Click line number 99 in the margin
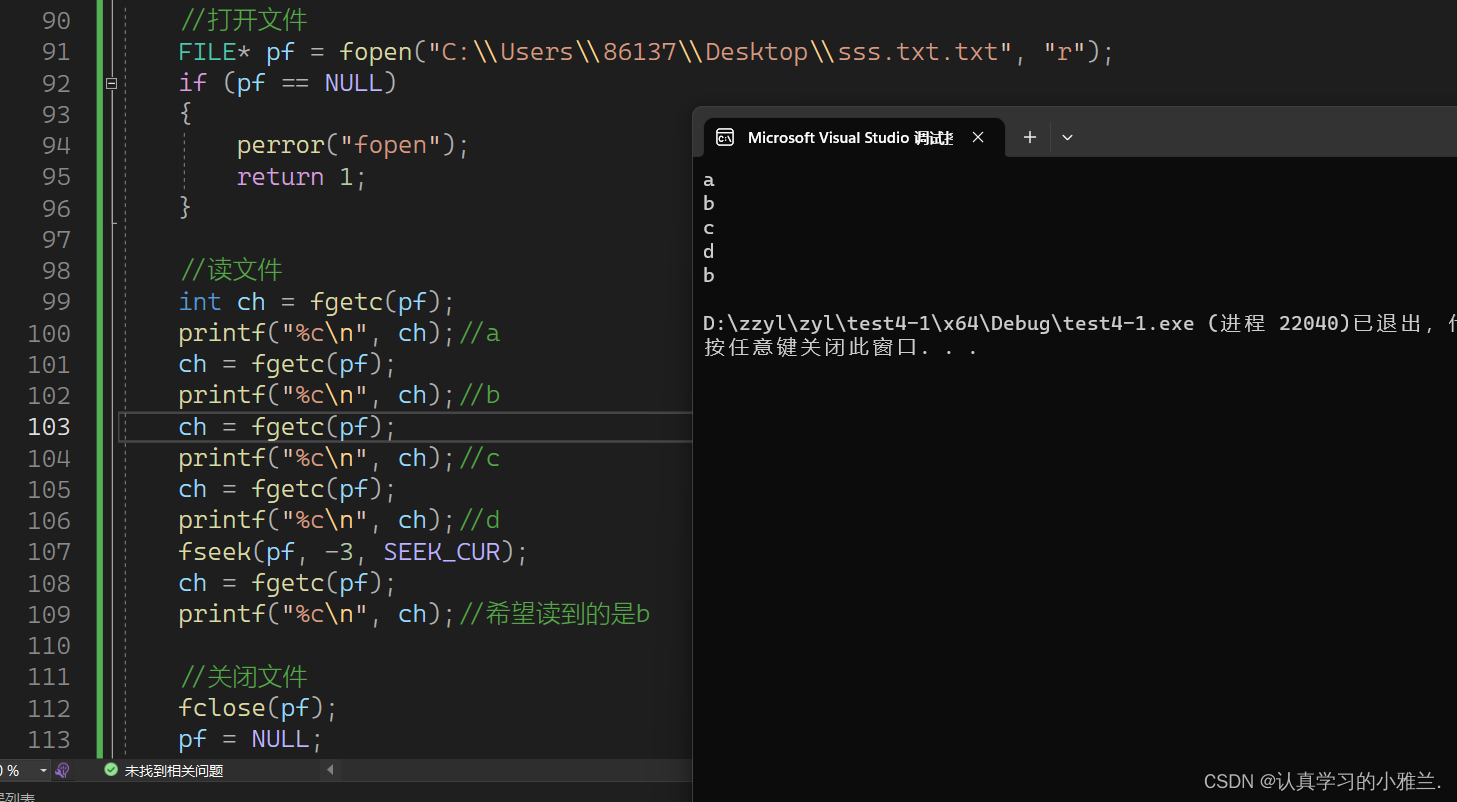The image size is (1457, 802). click(x=56, y=302)
